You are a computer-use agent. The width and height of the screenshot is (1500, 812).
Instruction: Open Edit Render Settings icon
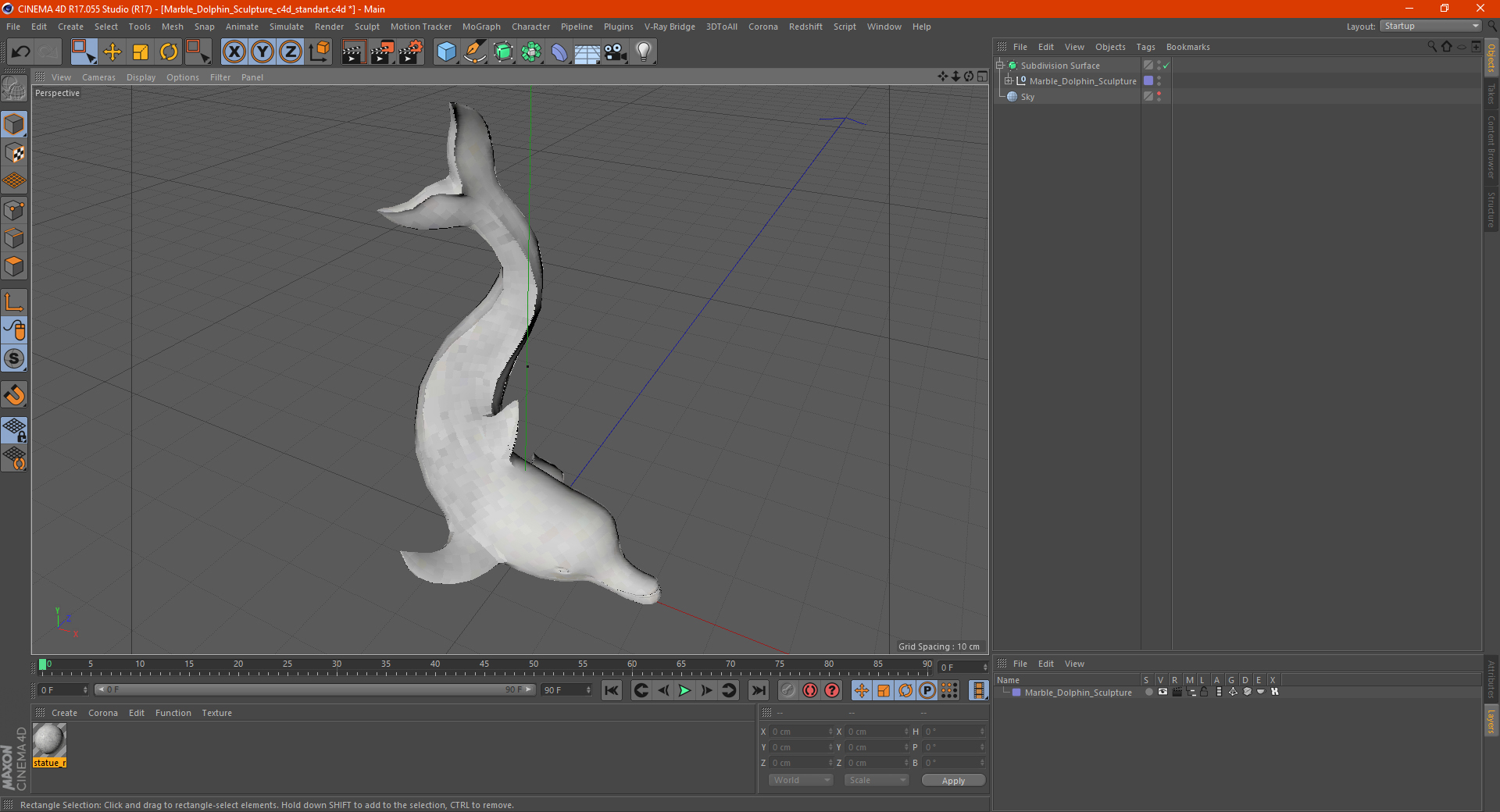[x=411, y=52]
